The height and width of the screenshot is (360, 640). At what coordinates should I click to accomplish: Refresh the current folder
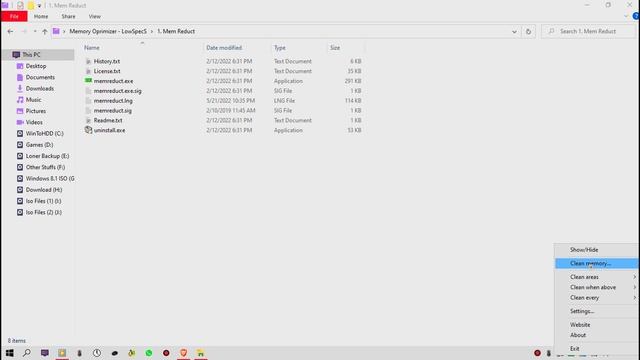[x=528, y=31]
